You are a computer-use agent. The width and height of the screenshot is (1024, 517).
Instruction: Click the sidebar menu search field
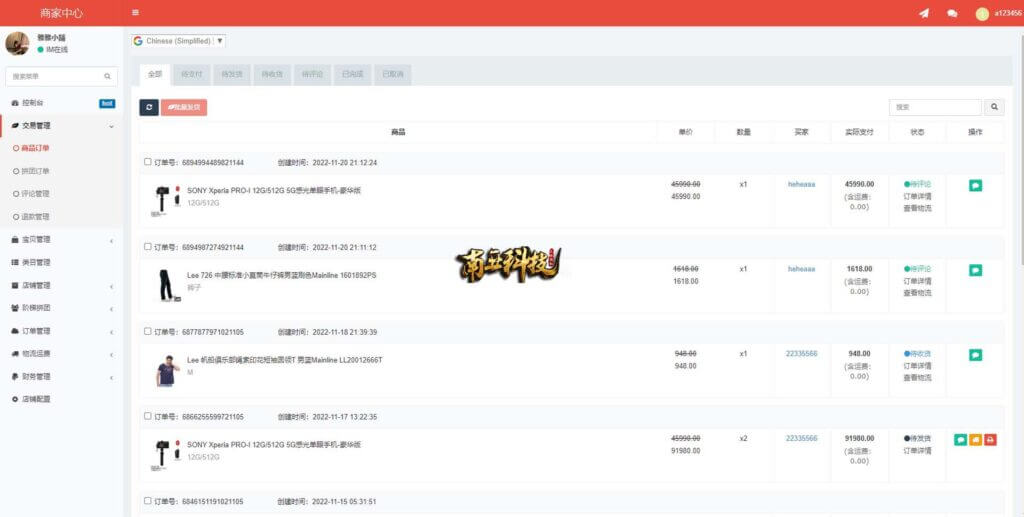[x=61, y=76]
